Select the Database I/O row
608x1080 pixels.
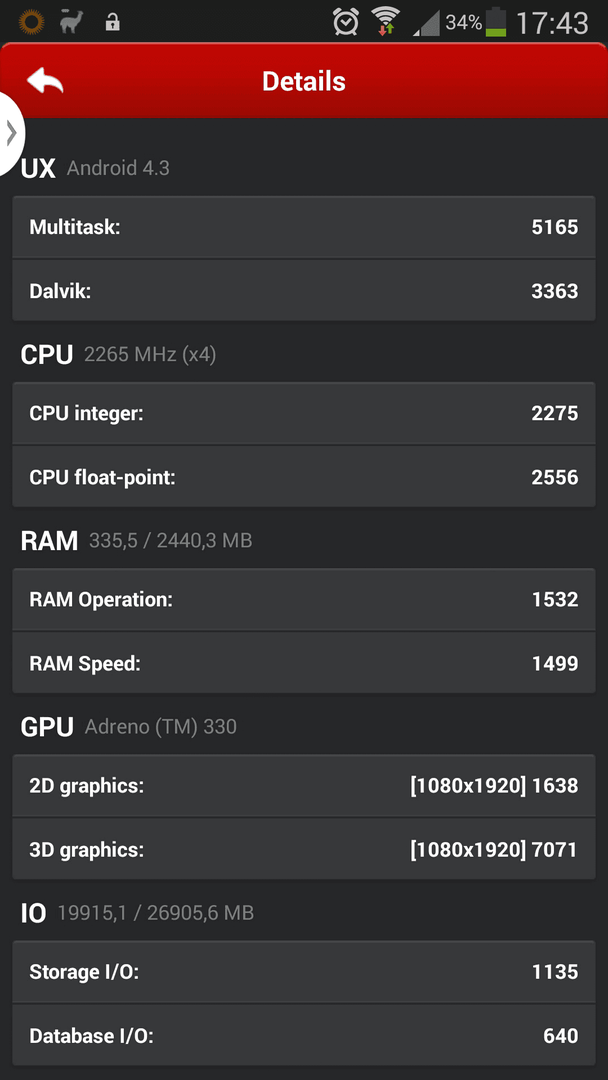(x=304, y=1035)
